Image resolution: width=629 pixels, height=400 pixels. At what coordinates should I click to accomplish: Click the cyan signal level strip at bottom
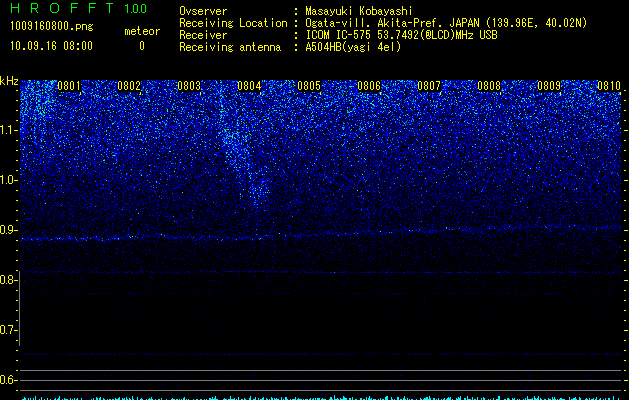click(321, 398)
